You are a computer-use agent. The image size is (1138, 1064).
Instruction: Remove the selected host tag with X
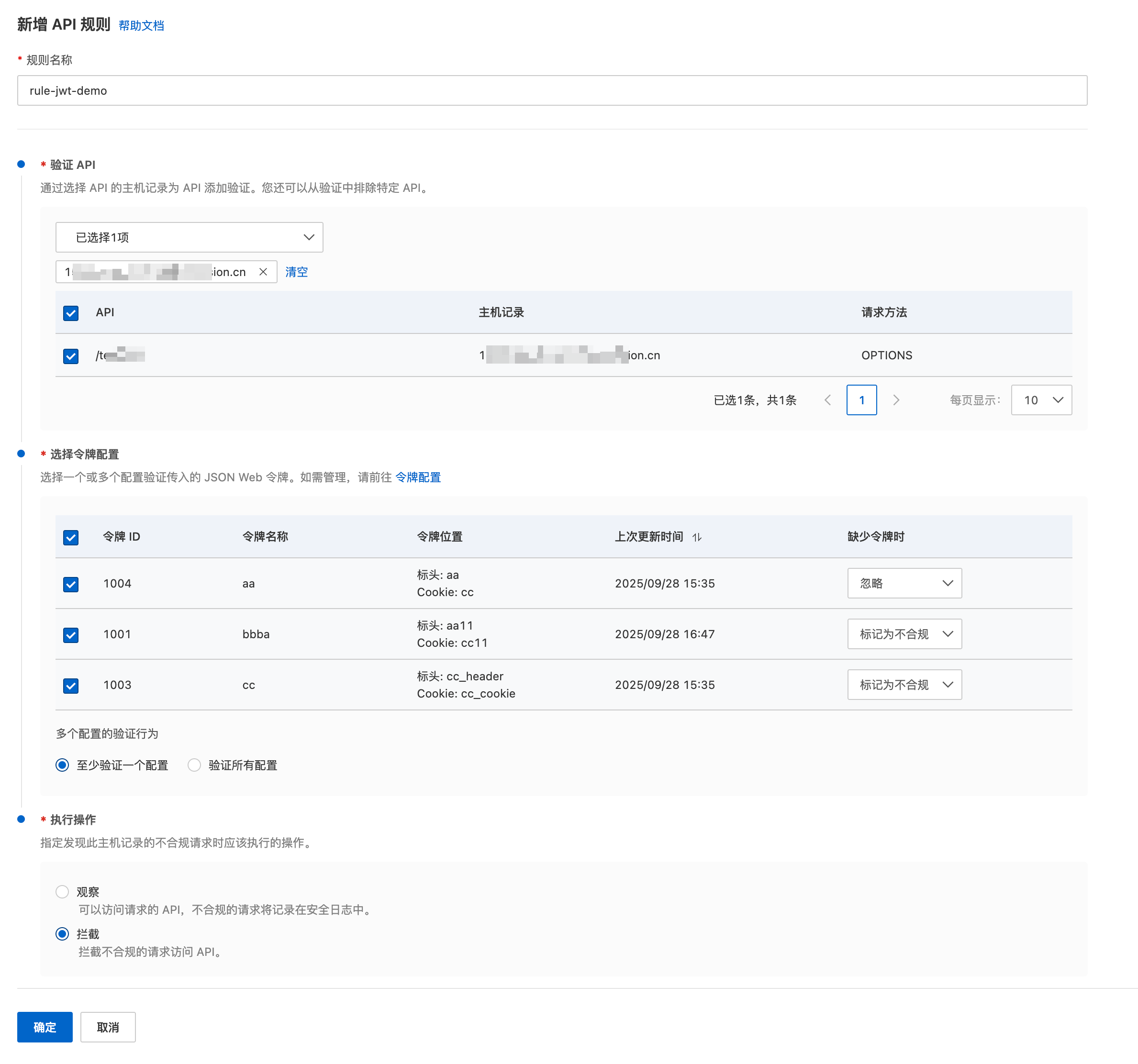point(263,272)
